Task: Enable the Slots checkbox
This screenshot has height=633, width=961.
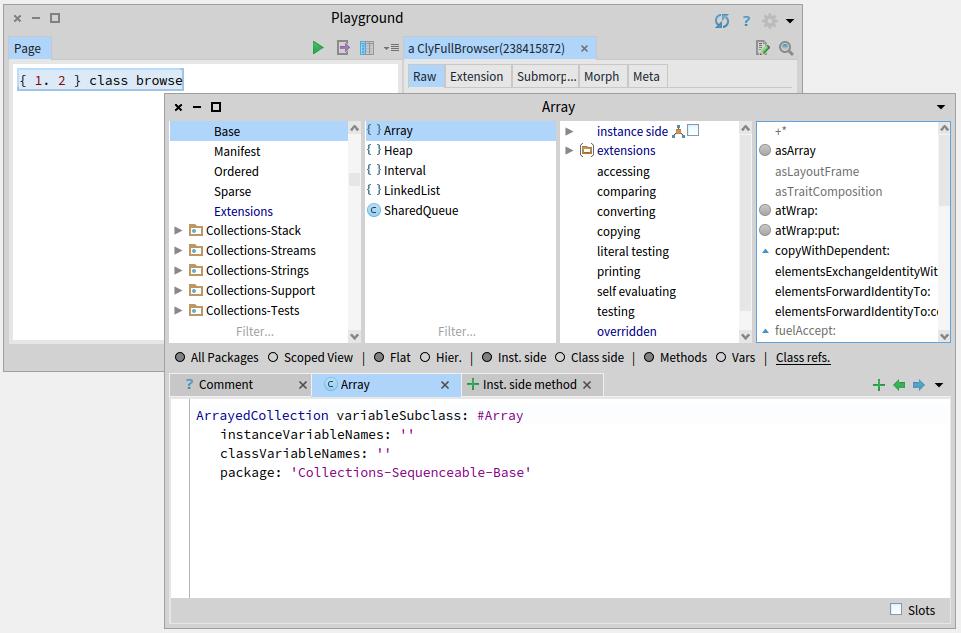Action: 896,609
